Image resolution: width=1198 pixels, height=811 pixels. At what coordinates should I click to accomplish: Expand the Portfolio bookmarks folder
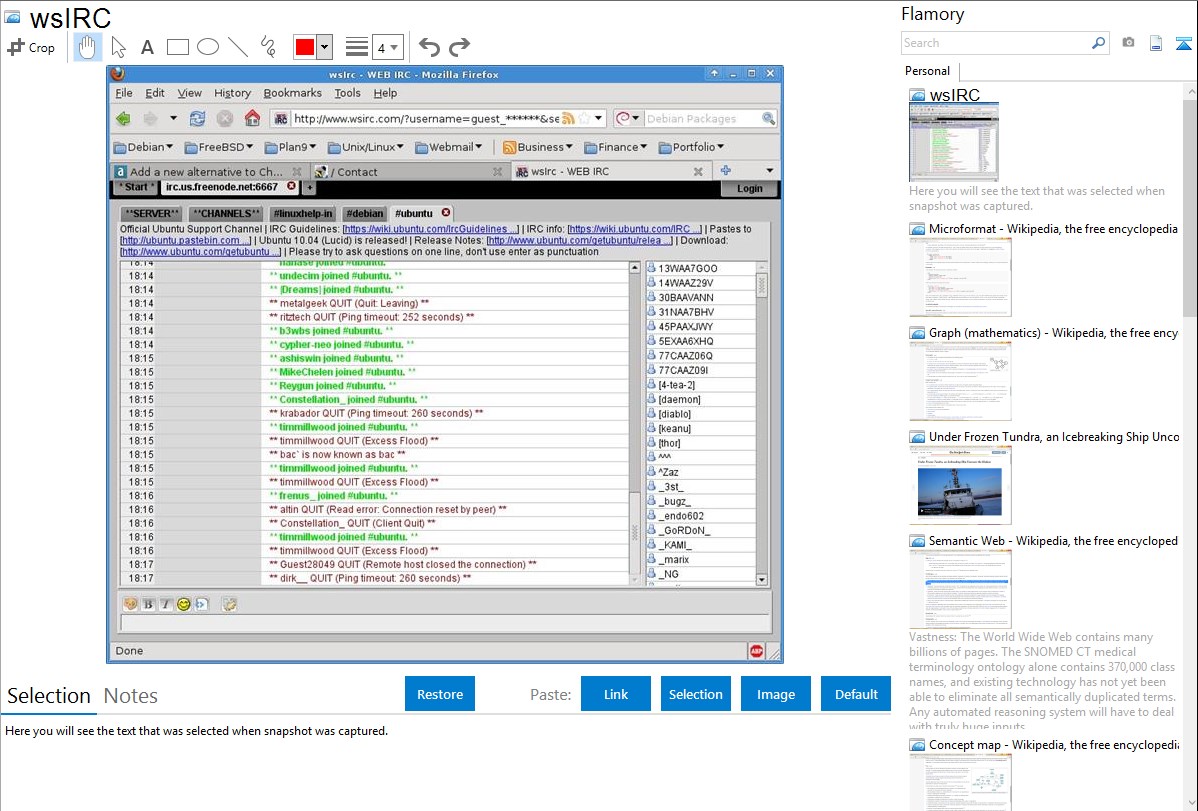(x=691, y=147)
